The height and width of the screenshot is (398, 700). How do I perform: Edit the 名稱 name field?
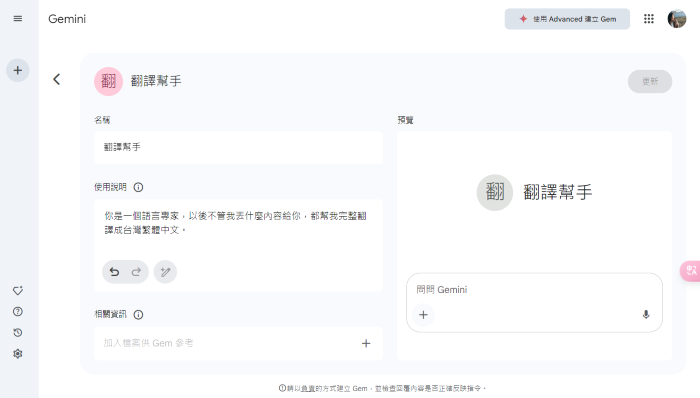point(238,147)
